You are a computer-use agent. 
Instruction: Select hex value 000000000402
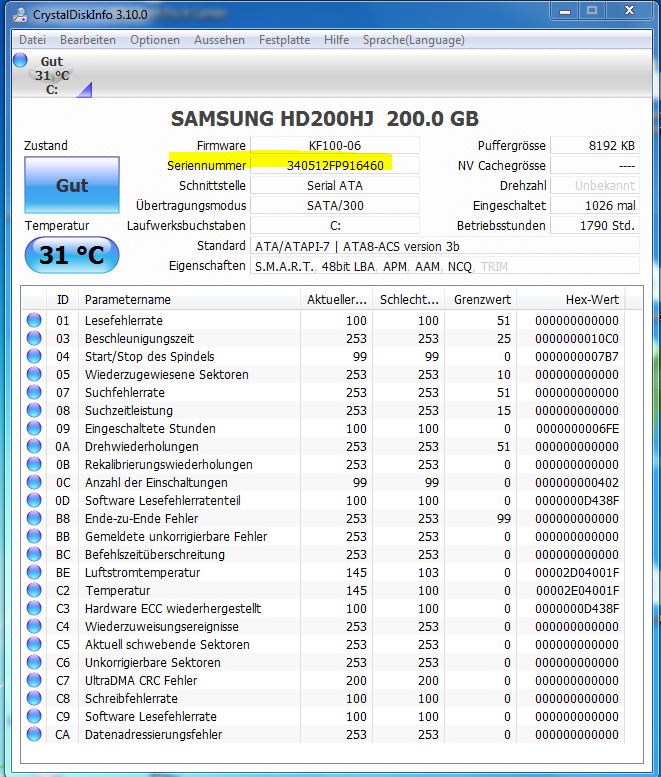click(x=577, y=482)
